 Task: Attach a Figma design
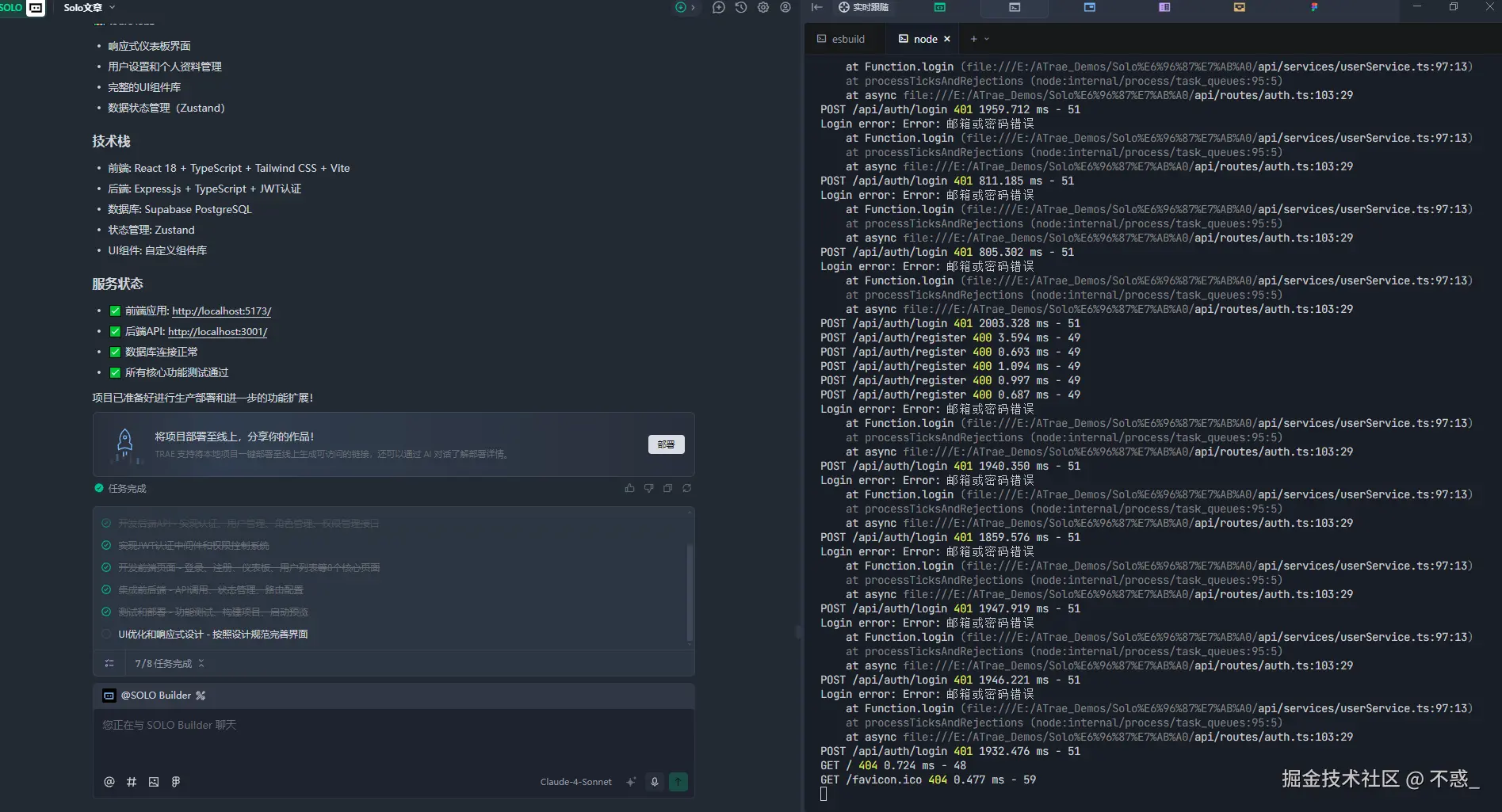[176, 782]
